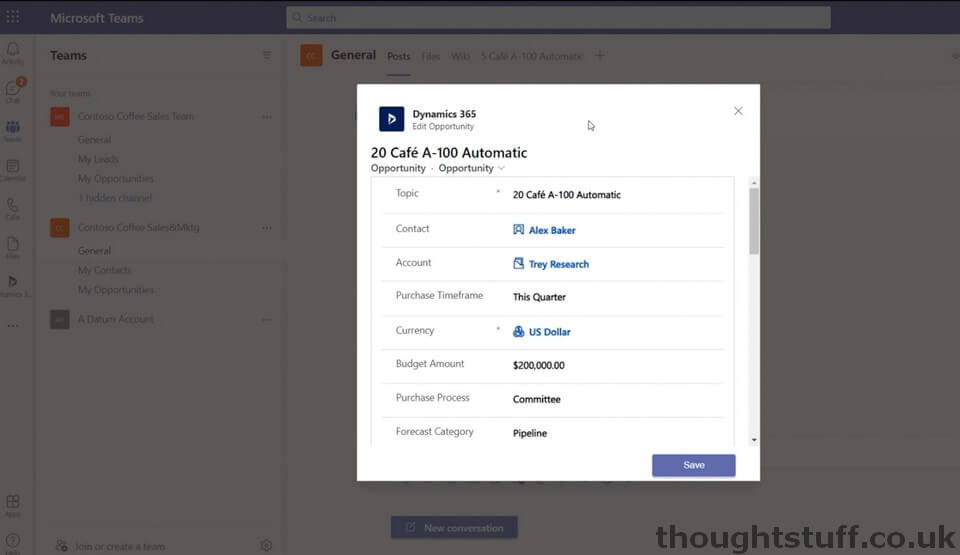Image resolution: width=960 pixels, height=555 pixels.
Task: Open the app launcher waffle icon
Action: (13, 17)
